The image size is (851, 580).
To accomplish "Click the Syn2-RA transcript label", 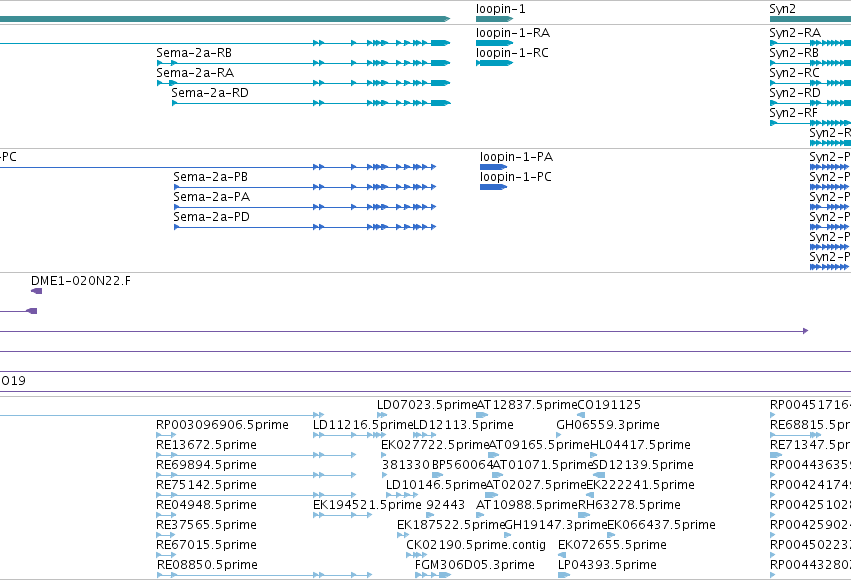I will pyautogui.click(x=795, y=33).
